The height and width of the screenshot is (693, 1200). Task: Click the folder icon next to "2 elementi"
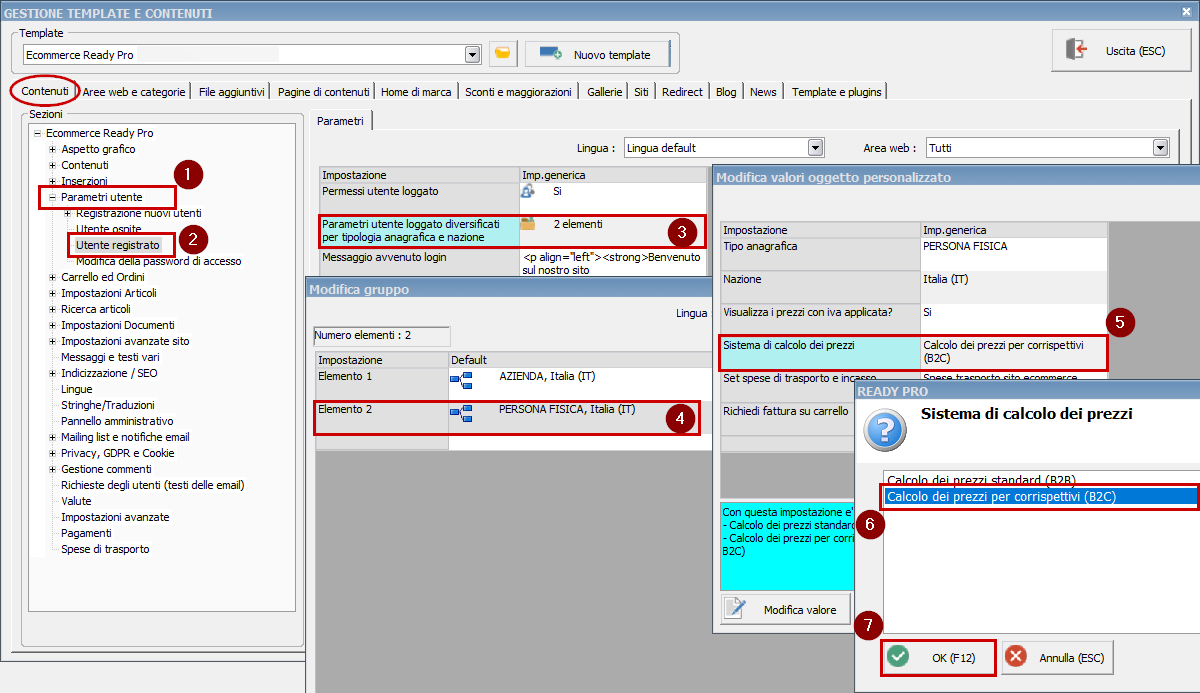(x=528, y=224)
